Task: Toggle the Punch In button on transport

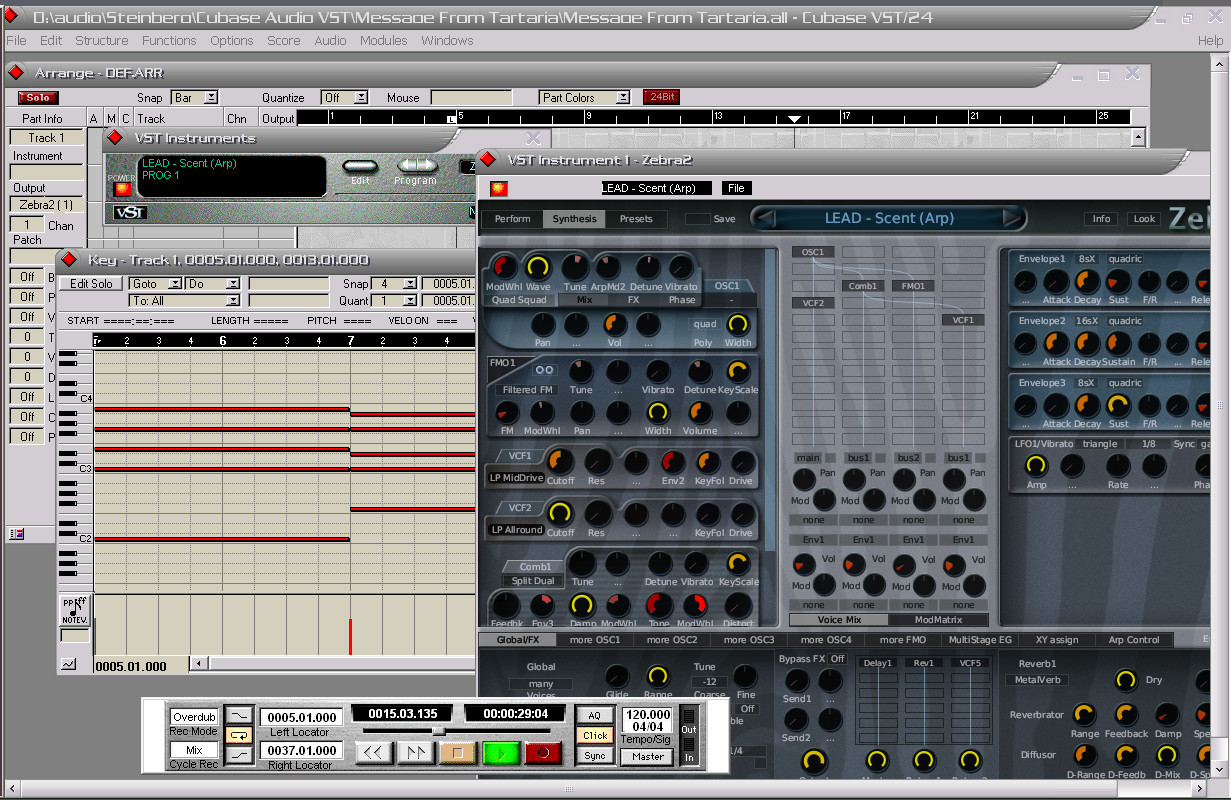Action: pyautogui.click(x=240, y=715)
